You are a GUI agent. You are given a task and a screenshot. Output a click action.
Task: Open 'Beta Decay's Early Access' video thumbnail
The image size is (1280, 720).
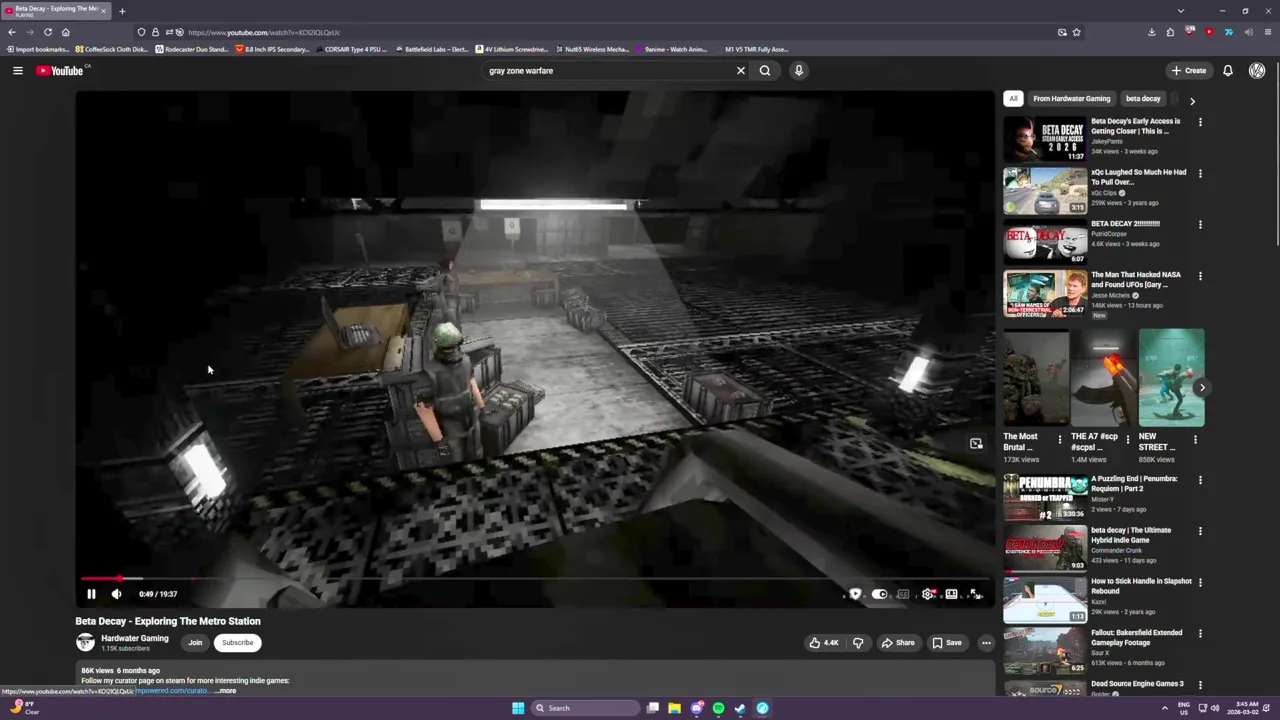click(x=1045, y=139)
